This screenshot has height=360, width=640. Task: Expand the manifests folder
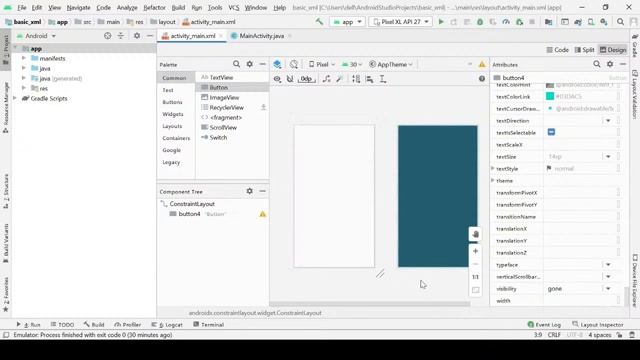pyautogui.click(x=24, y=58)
